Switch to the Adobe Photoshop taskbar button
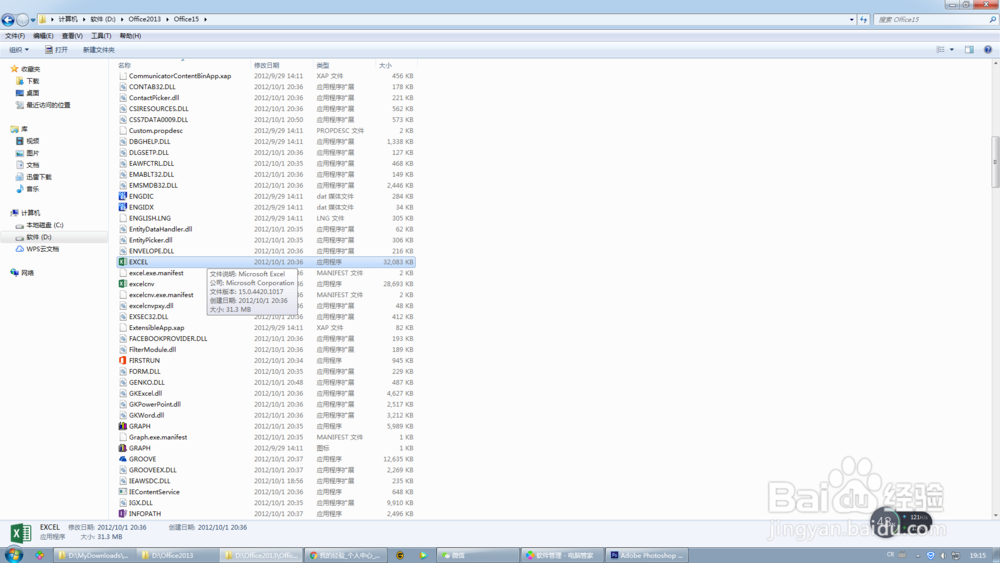Screen dimensions: 1000x563 (647, 555)
